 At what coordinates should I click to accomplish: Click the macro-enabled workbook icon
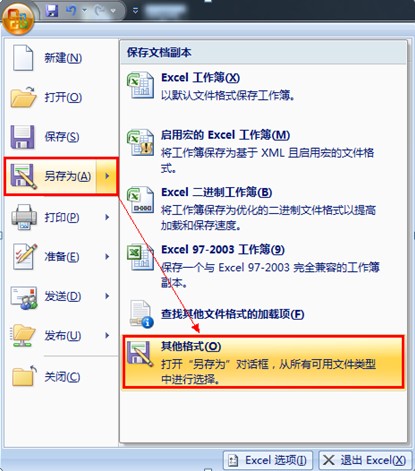pos(140,143)
